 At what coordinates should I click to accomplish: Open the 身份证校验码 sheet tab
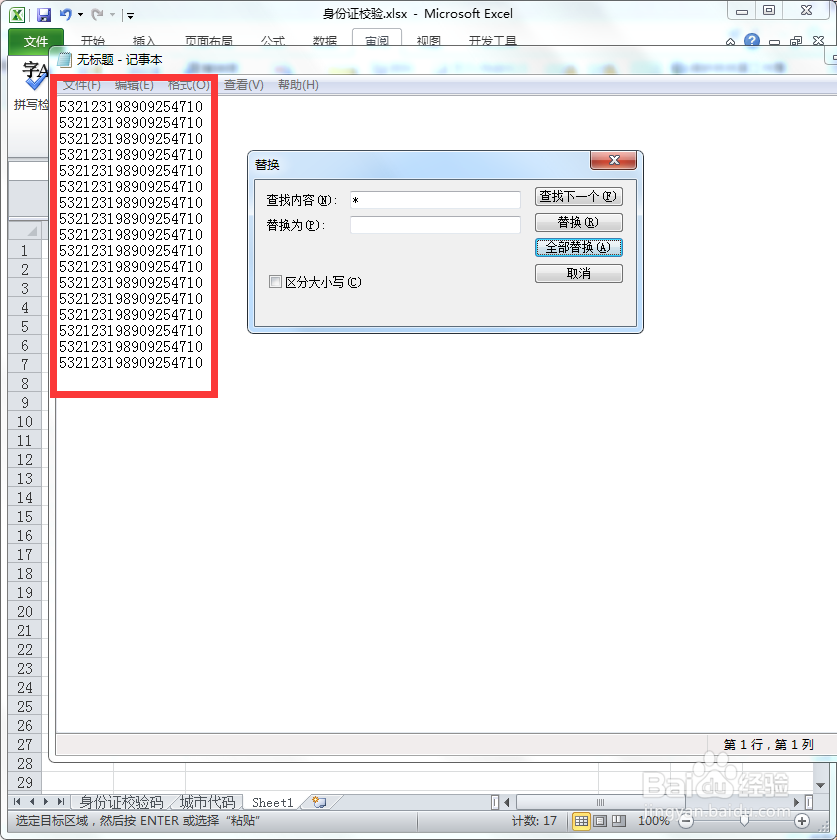pos(121,802)
